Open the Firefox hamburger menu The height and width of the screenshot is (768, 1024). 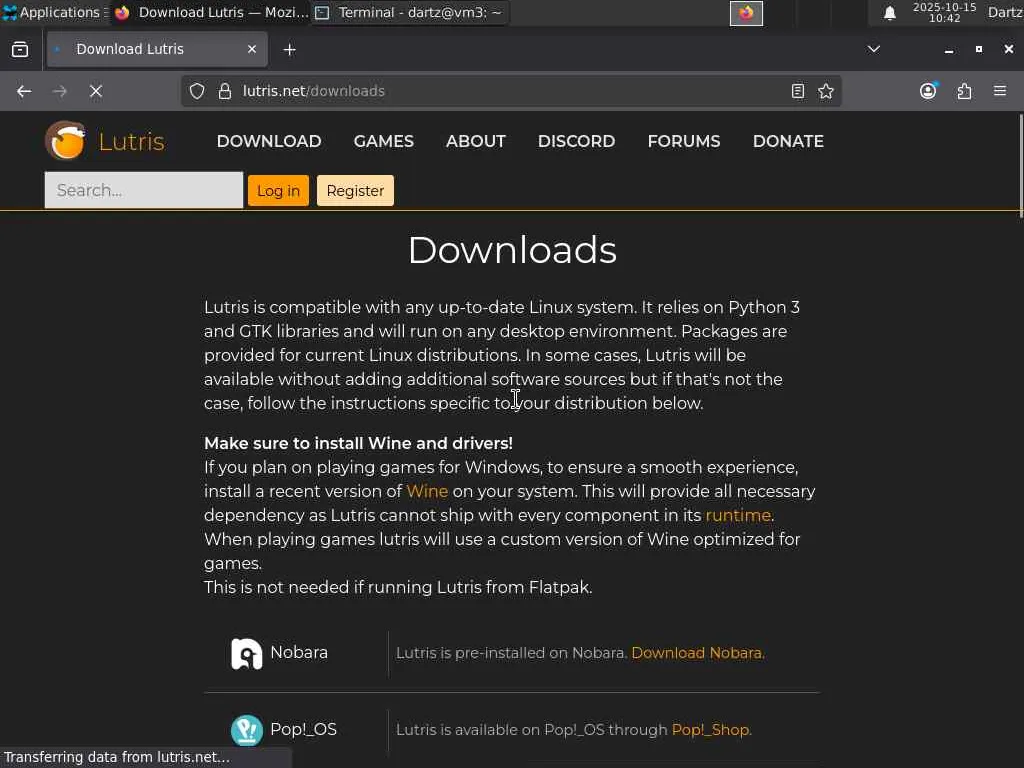point(1000,91)
